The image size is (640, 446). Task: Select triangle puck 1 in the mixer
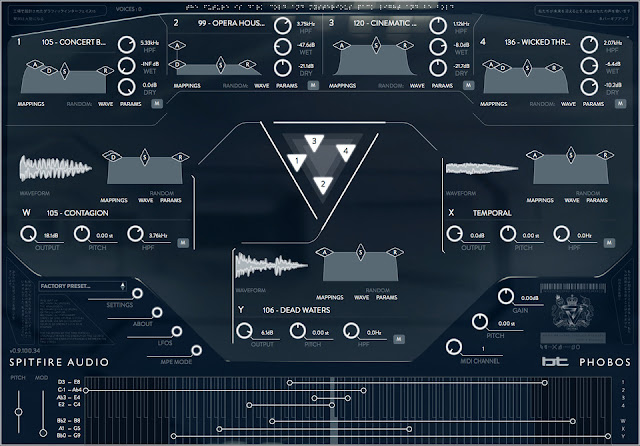[x=297, y=162]
